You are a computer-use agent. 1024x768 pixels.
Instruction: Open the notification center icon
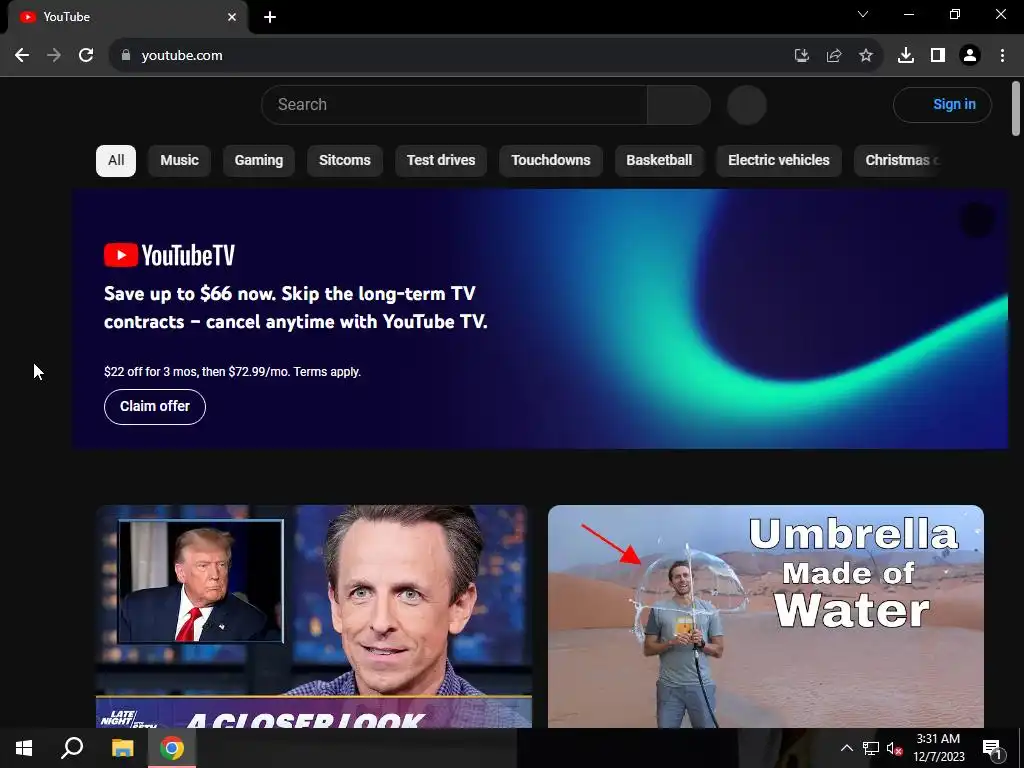coord(993,748)
